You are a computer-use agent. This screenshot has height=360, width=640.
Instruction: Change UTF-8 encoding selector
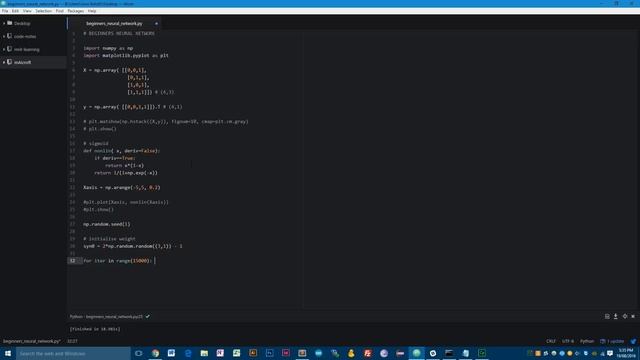568,341
